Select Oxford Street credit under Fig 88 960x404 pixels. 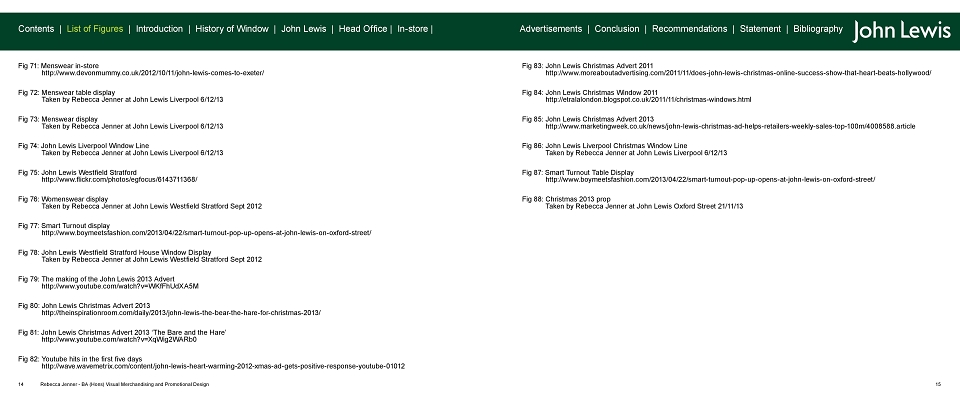[x=644, y=206]
